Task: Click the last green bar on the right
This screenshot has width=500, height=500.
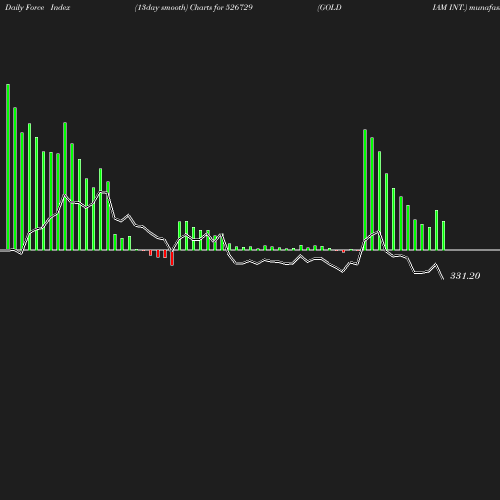Action: pyautogui.click(x=443, y=235)
